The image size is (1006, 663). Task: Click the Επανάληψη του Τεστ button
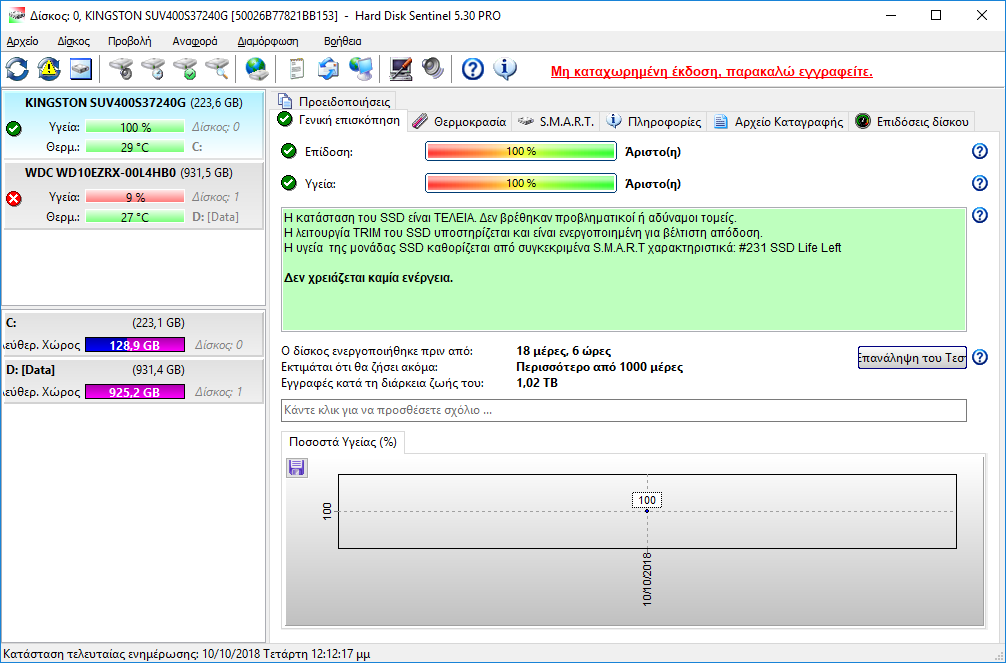coord(912,358)
